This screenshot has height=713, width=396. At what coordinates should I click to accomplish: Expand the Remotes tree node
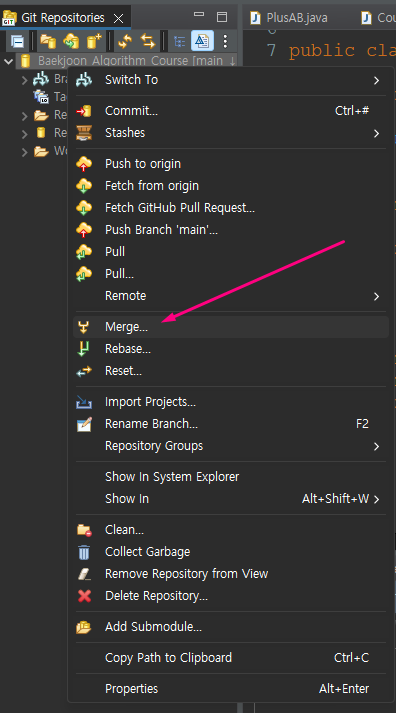(25, 133)
